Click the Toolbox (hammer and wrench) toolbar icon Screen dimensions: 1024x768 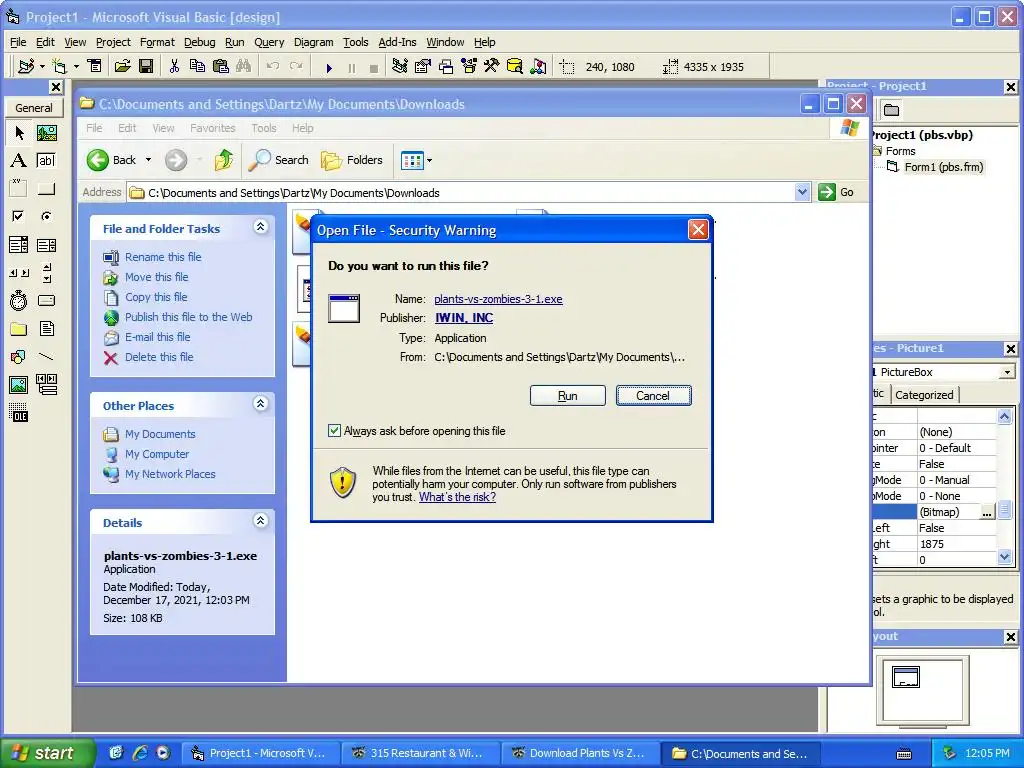[492, 66]
